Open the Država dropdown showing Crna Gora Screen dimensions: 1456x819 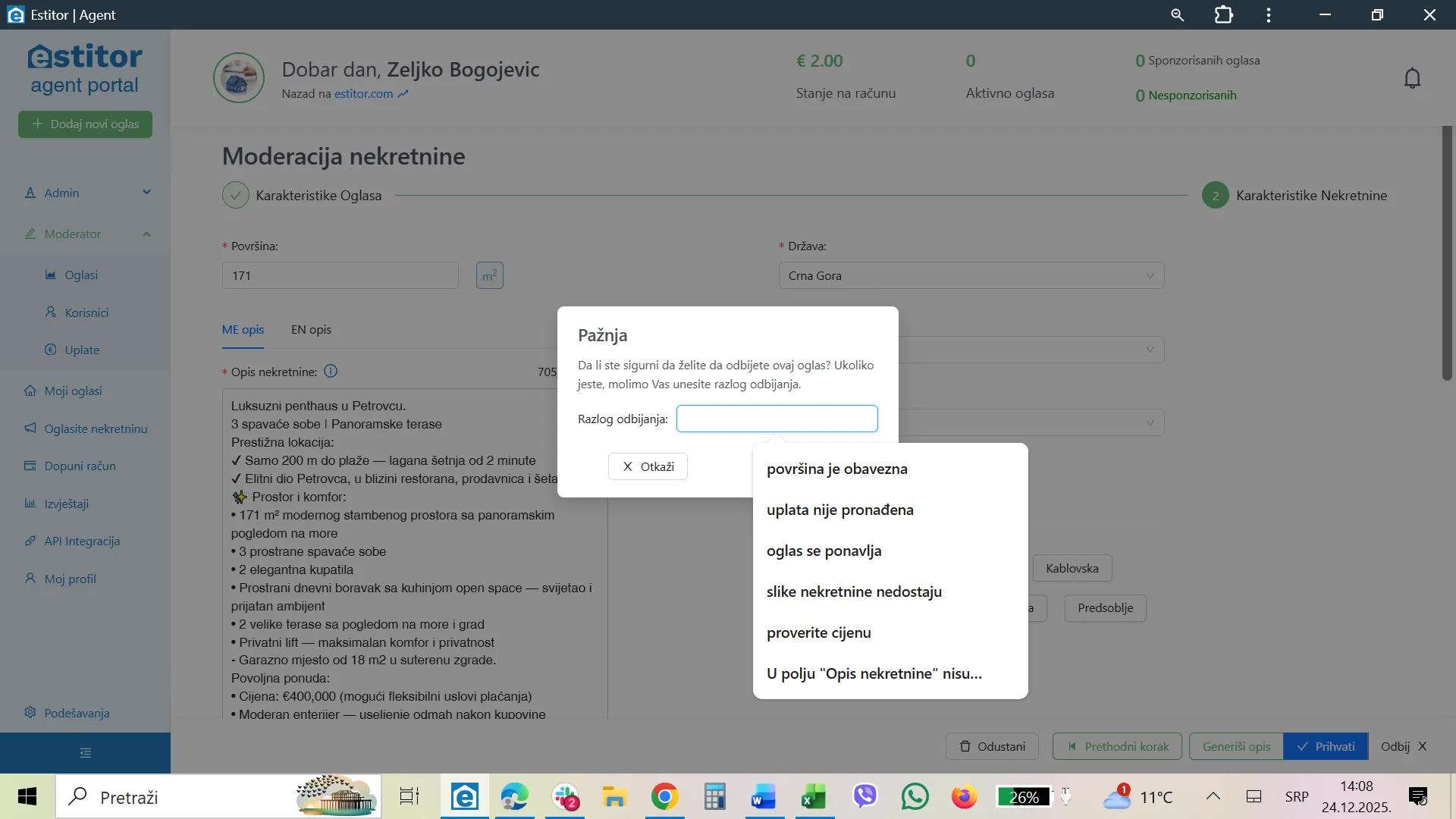tap(971, 276)
